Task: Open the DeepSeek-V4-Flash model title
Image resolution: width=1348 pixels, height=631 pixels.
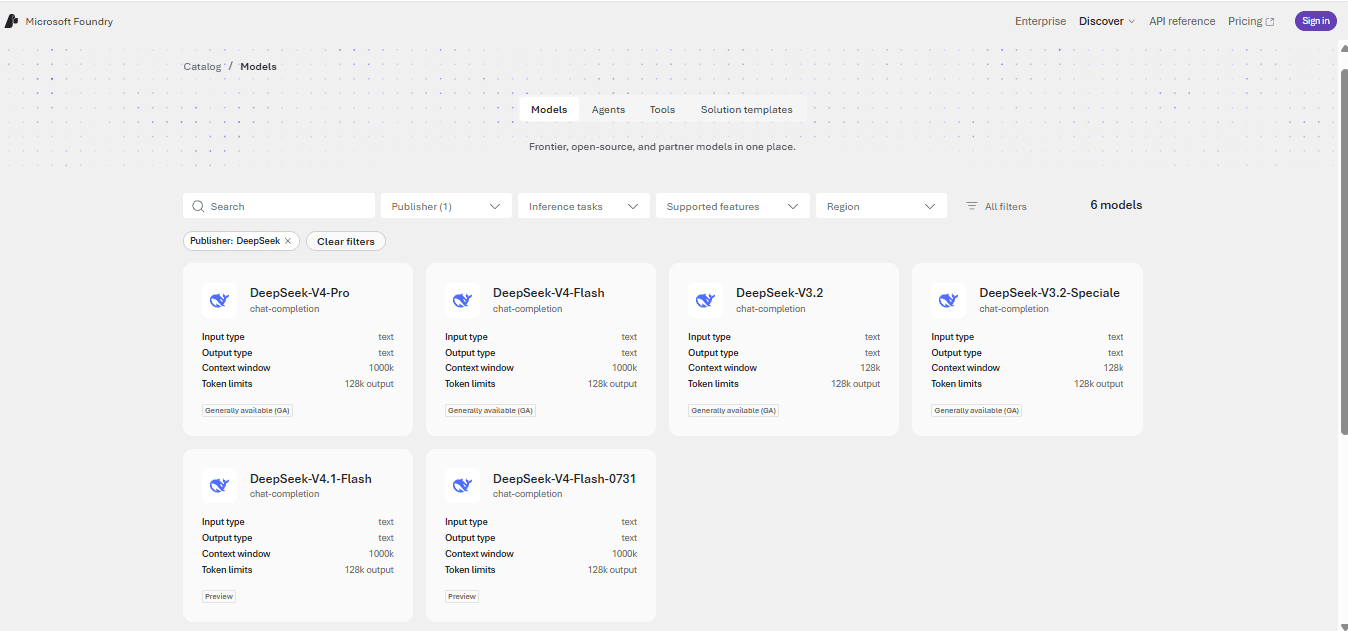Action: coord(548,293)
